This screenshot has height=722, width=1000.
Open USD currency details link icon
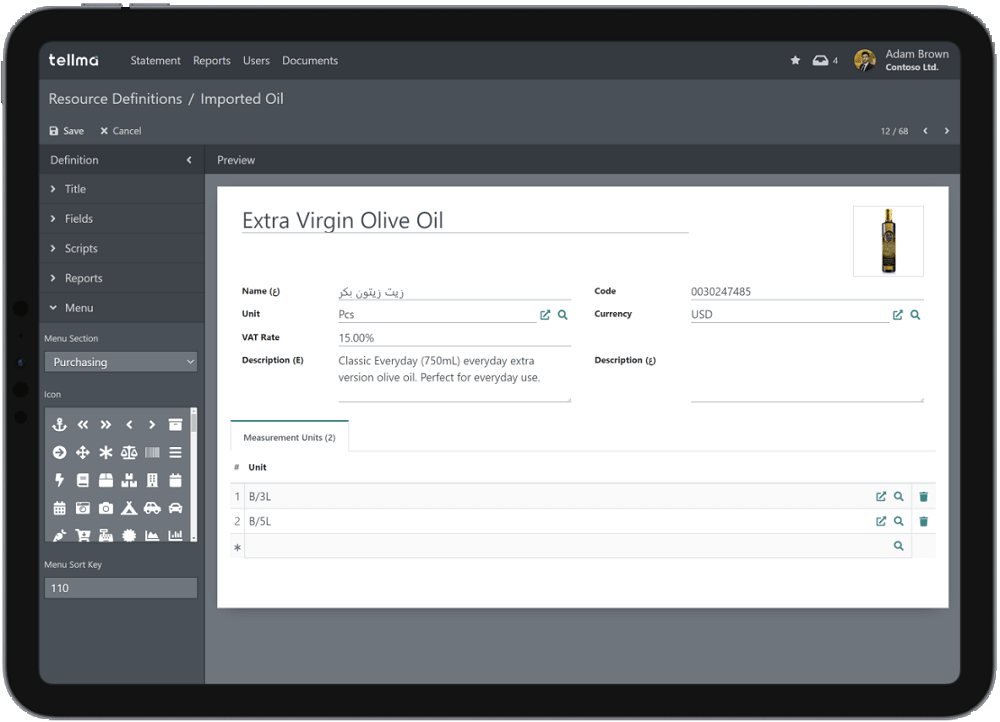pos(898,315)
